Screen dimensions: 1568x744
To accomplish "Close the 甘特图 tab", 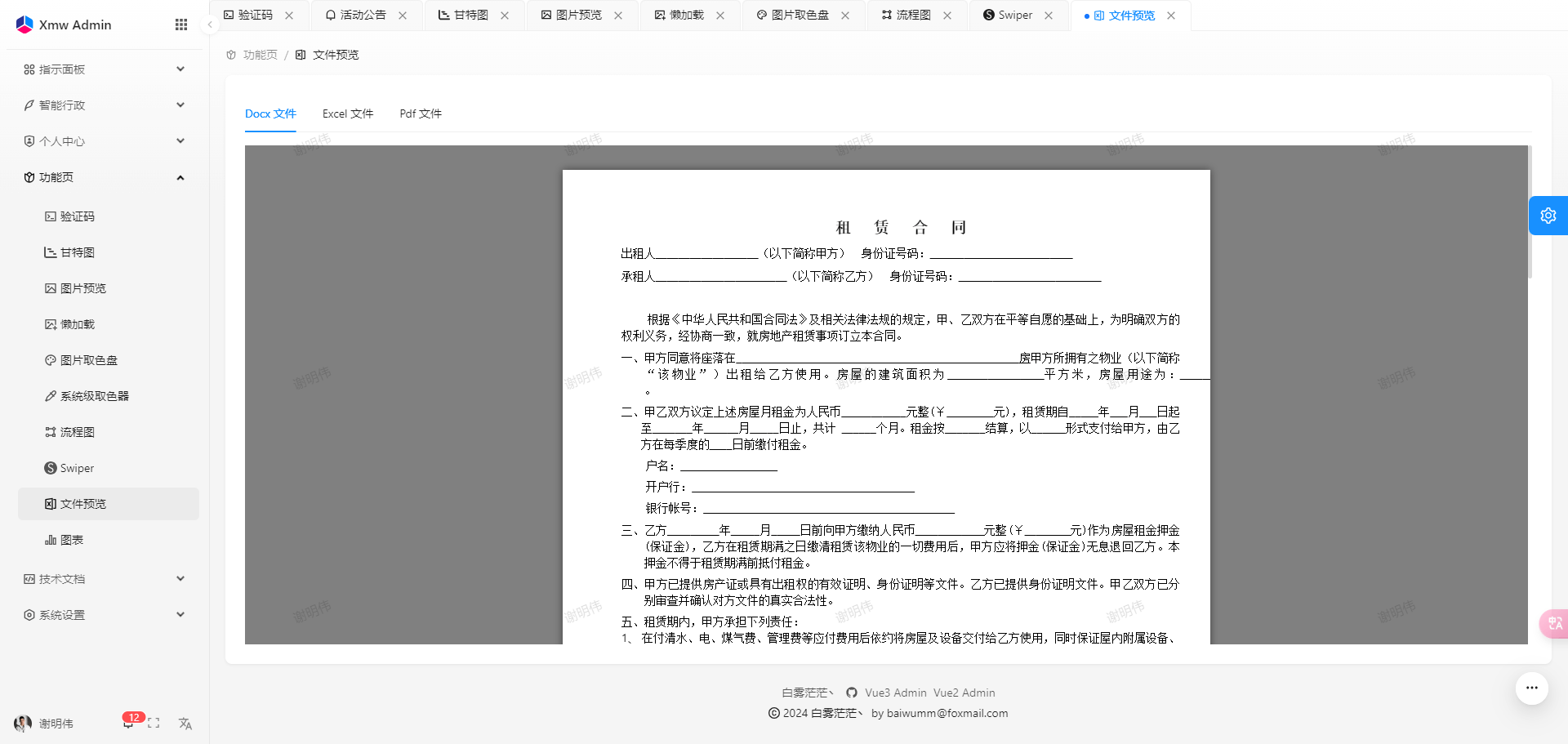I will point(505,16).
